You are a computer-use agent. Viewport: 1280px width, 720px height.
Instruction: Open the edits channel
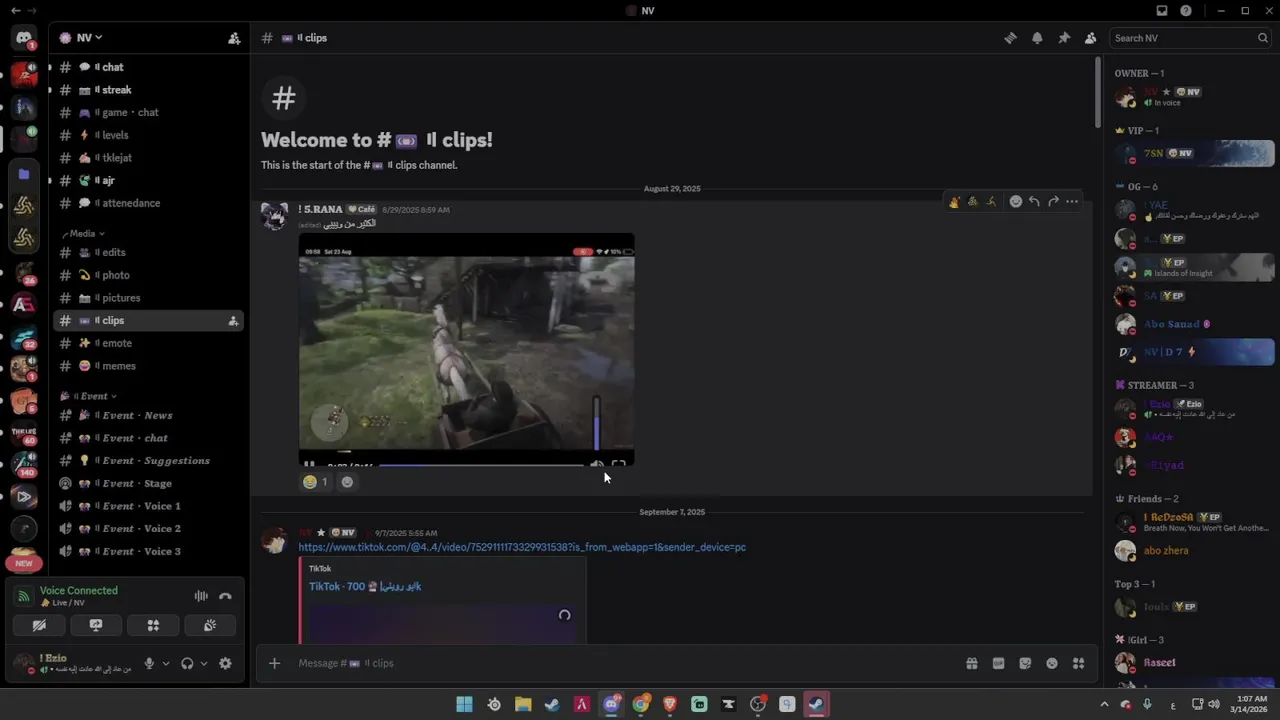[x=148, y=253]
